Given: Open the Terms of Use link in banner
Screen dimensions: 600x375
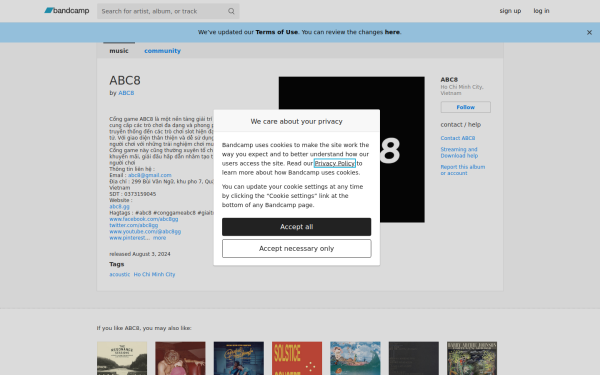Looking at the screenshot, I should [x=276, y=32].
